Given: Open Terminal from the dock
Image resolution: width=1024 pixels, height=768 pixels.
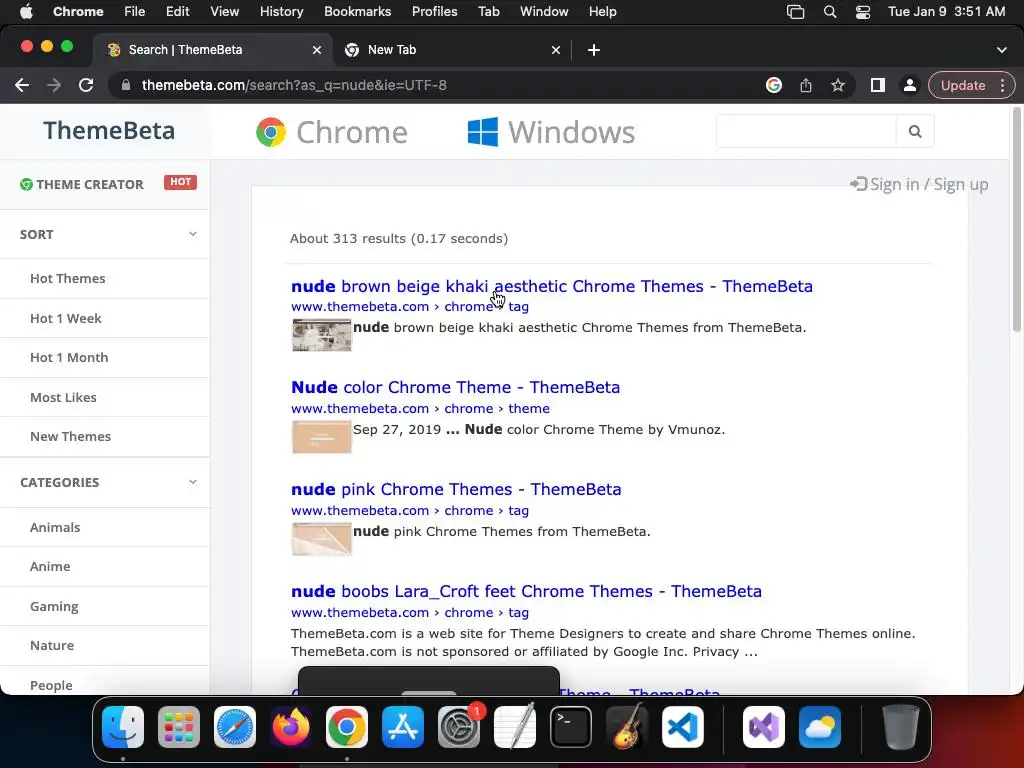Looking at the screenshot, I should [571, 727].
